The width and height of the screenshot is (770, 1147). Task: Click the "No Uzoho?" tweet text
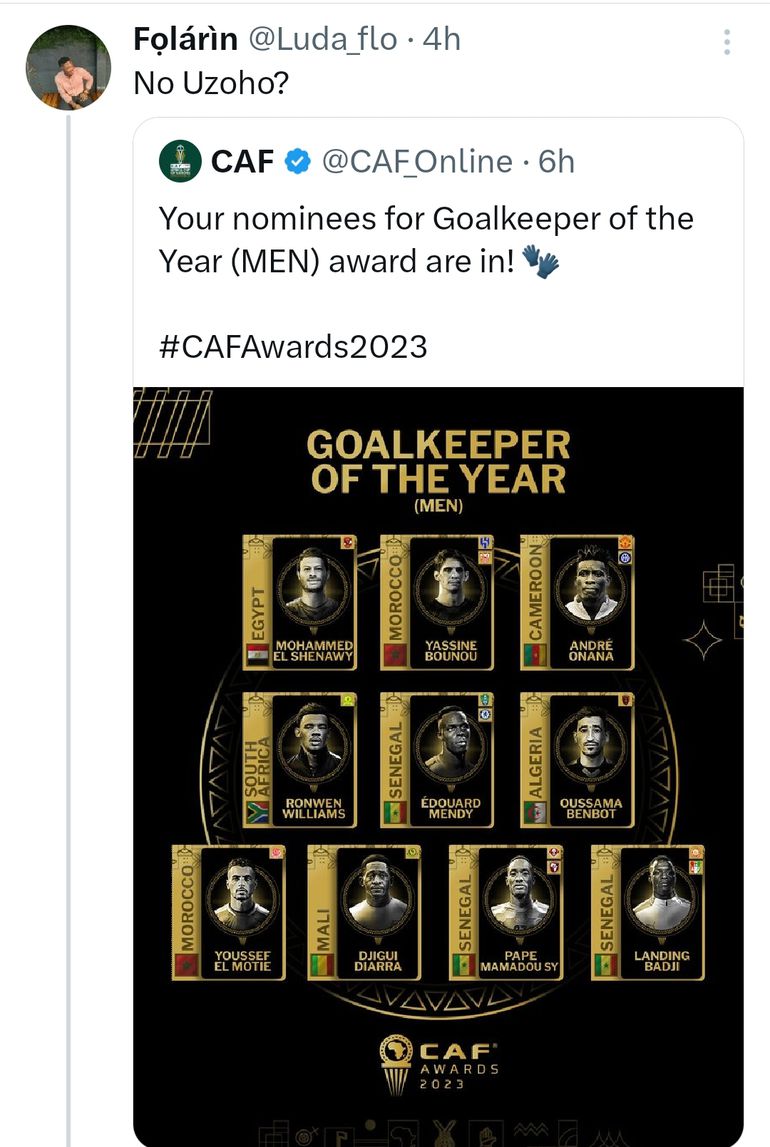click(211, 84)
